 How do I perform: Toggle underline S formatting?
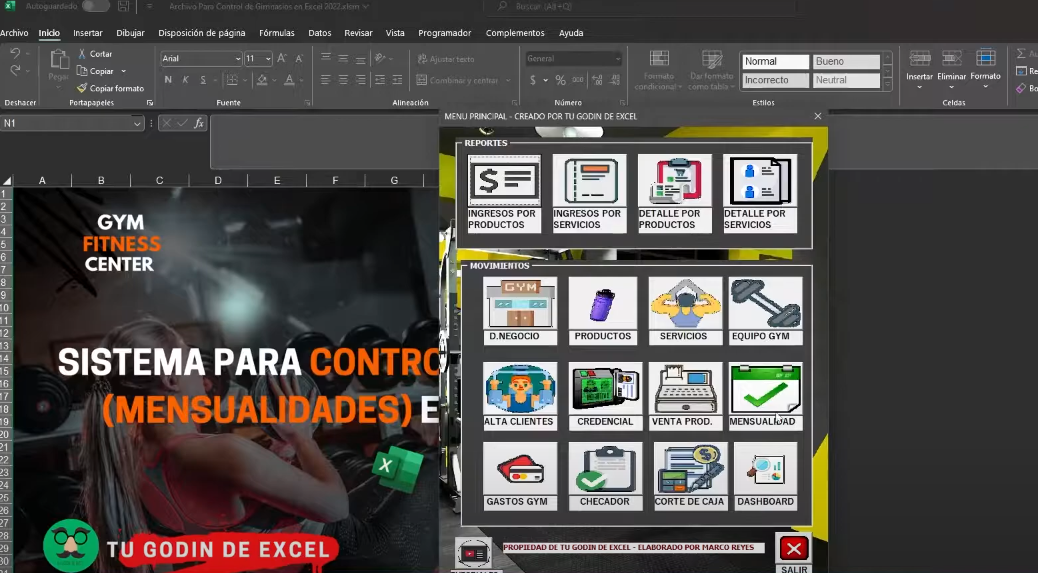[203, 80]
